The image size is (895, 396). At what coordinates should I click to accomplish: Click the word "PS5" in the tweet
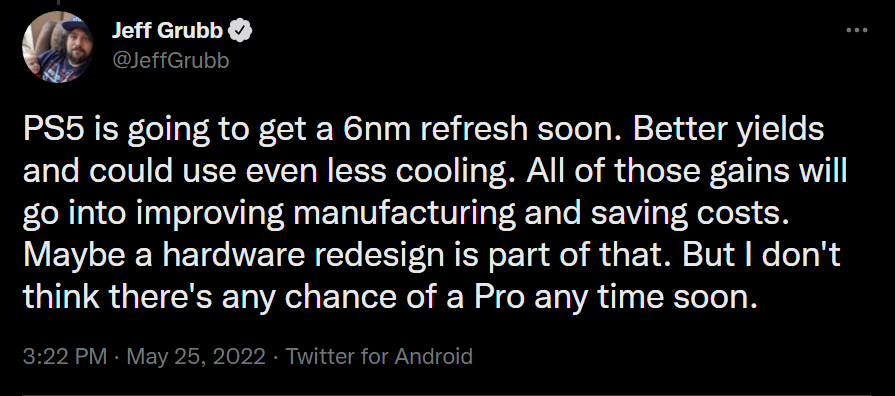[x=48, y=130]
